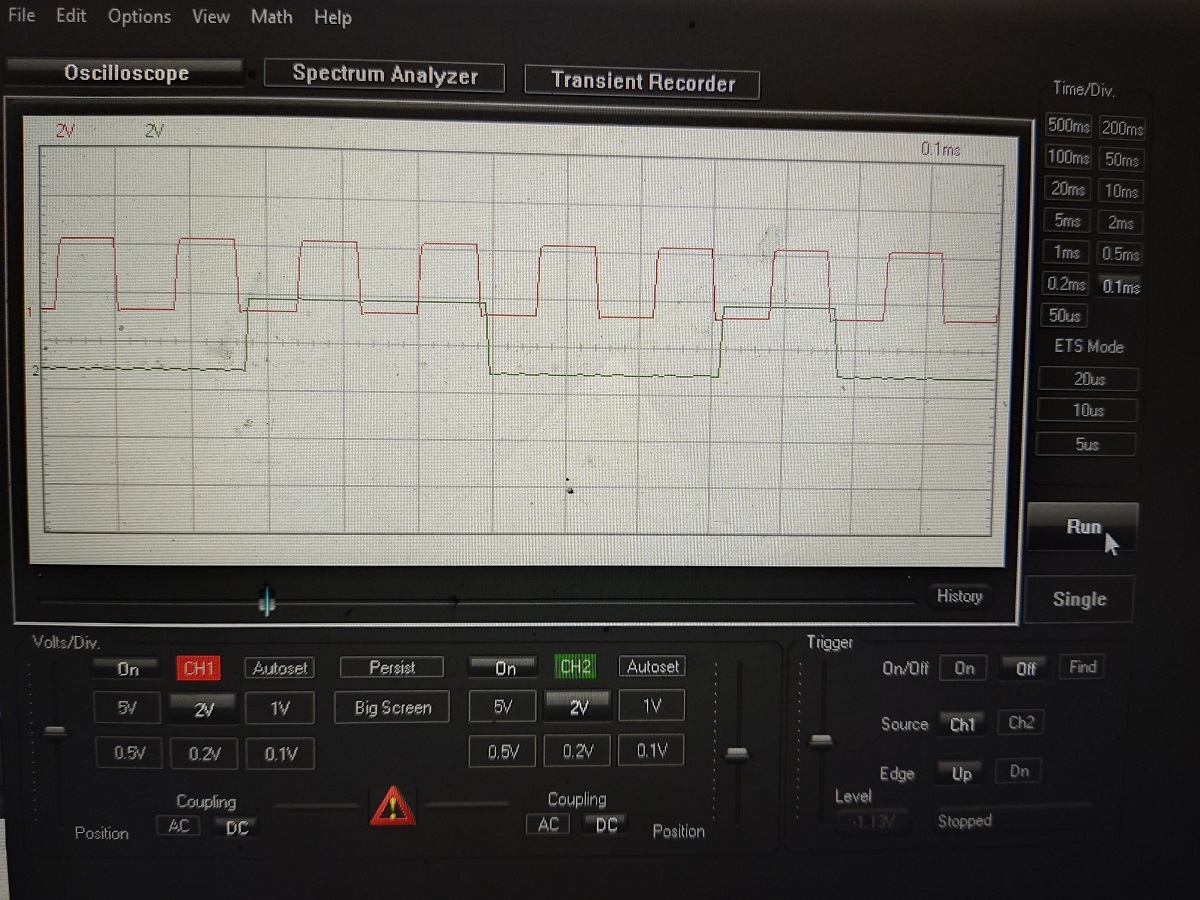Viewport: 1200px width, 900px height.
Task: Open the File menu
Action: (x=21, y=16)
